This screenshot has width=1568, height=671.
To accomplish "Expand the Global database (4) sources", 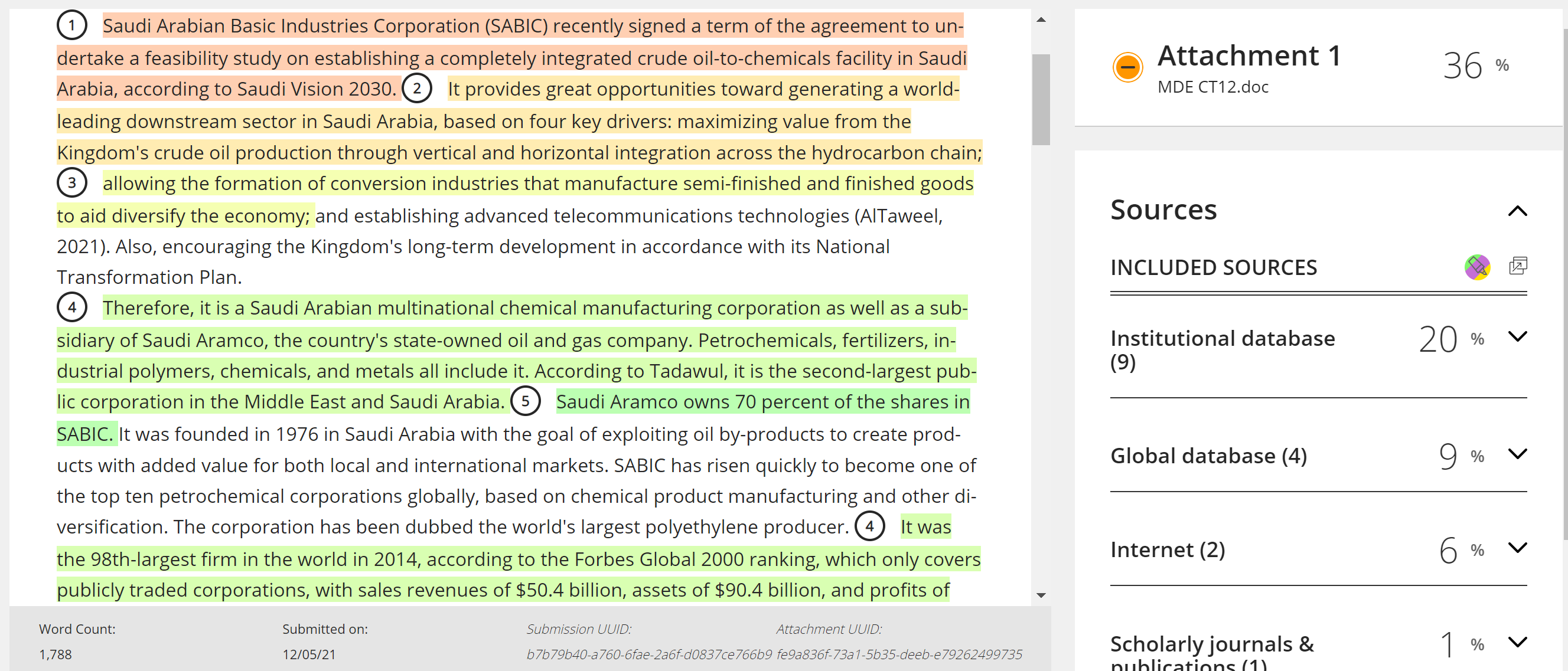I will tap(1517, 454).
